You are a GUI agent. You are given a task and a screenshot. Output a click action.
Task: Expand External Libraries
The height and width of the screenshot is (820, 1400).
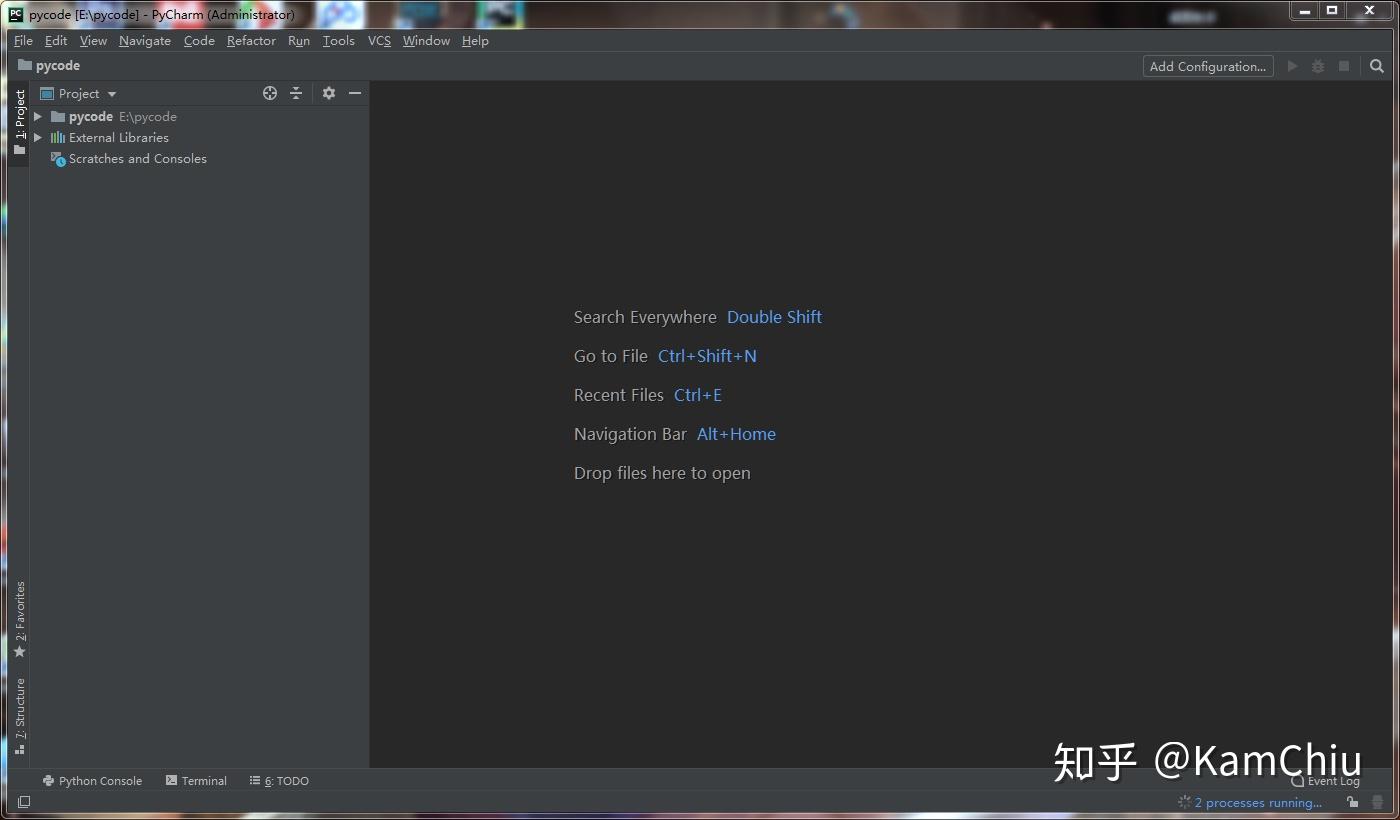point(37,137)
